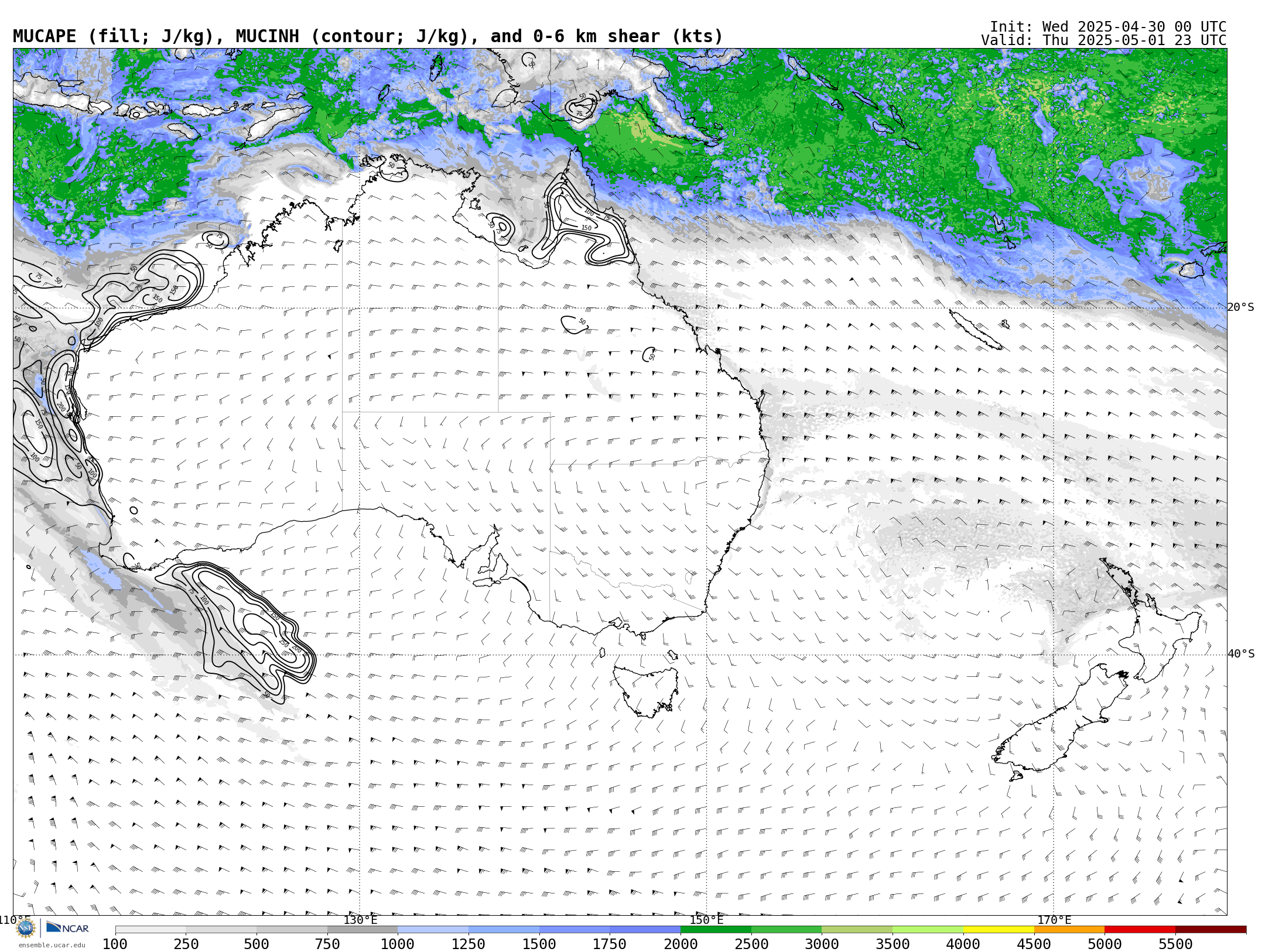Pick the orange 4500–5000 colorbar swatch
Screen dimensions: 1265x952
1069,930
